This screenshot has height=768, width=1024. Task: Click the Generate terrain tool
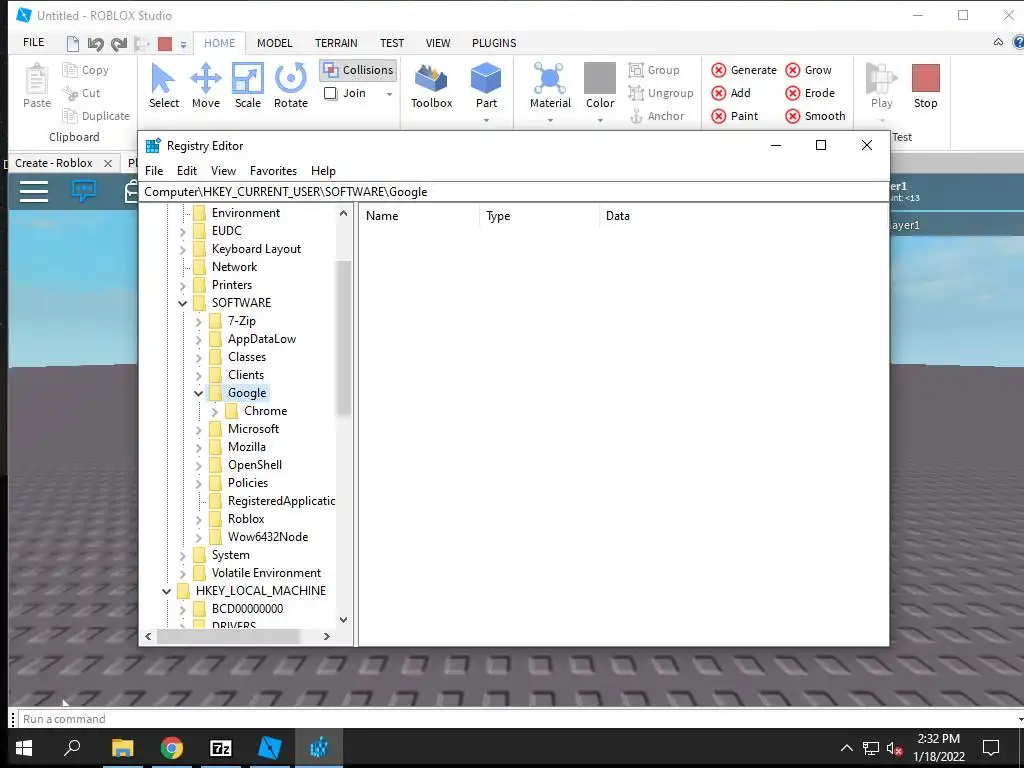pyautogui.click(x=744, y=70)
